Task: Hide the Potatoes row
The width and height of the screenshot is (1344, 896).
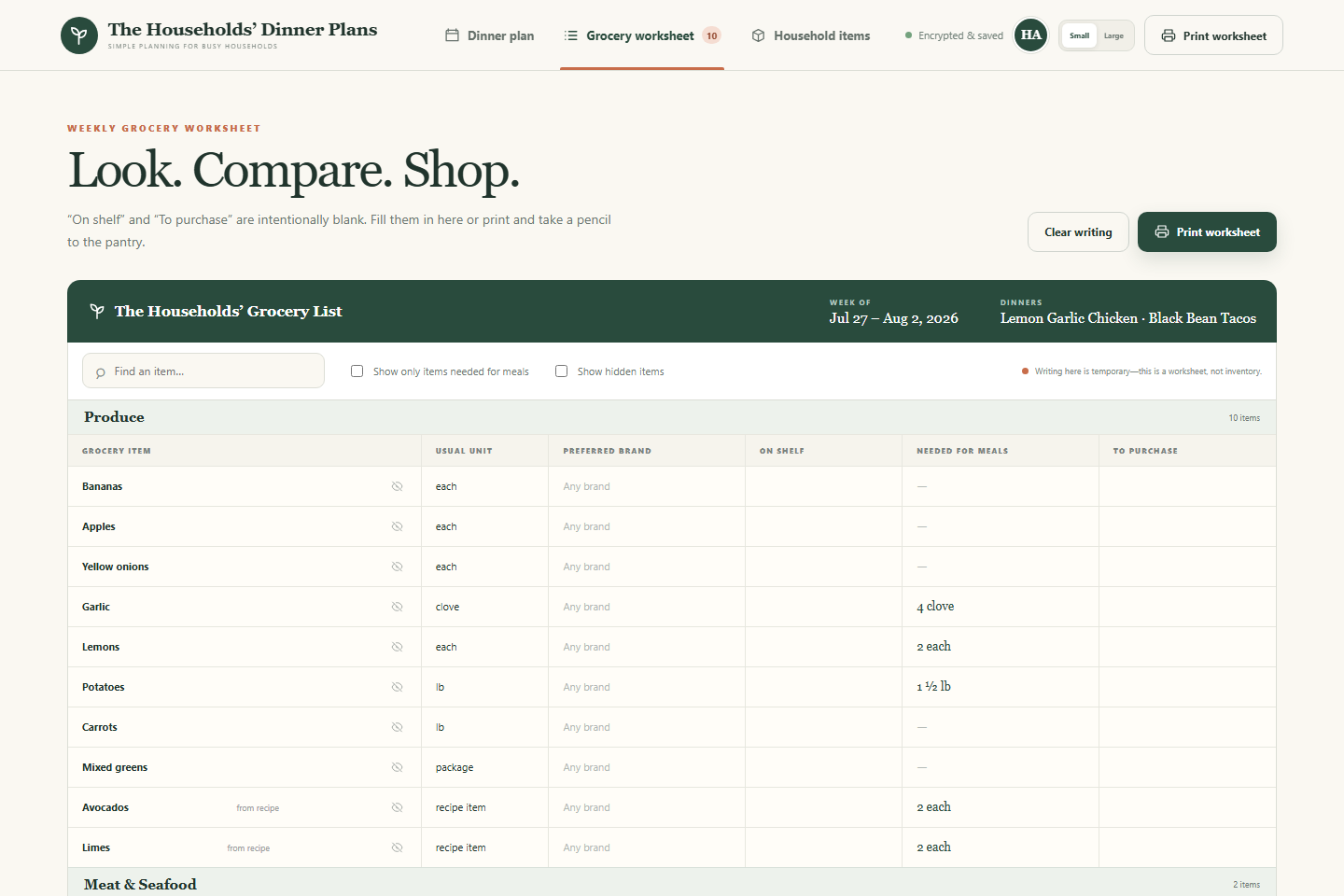Action: 397,687
